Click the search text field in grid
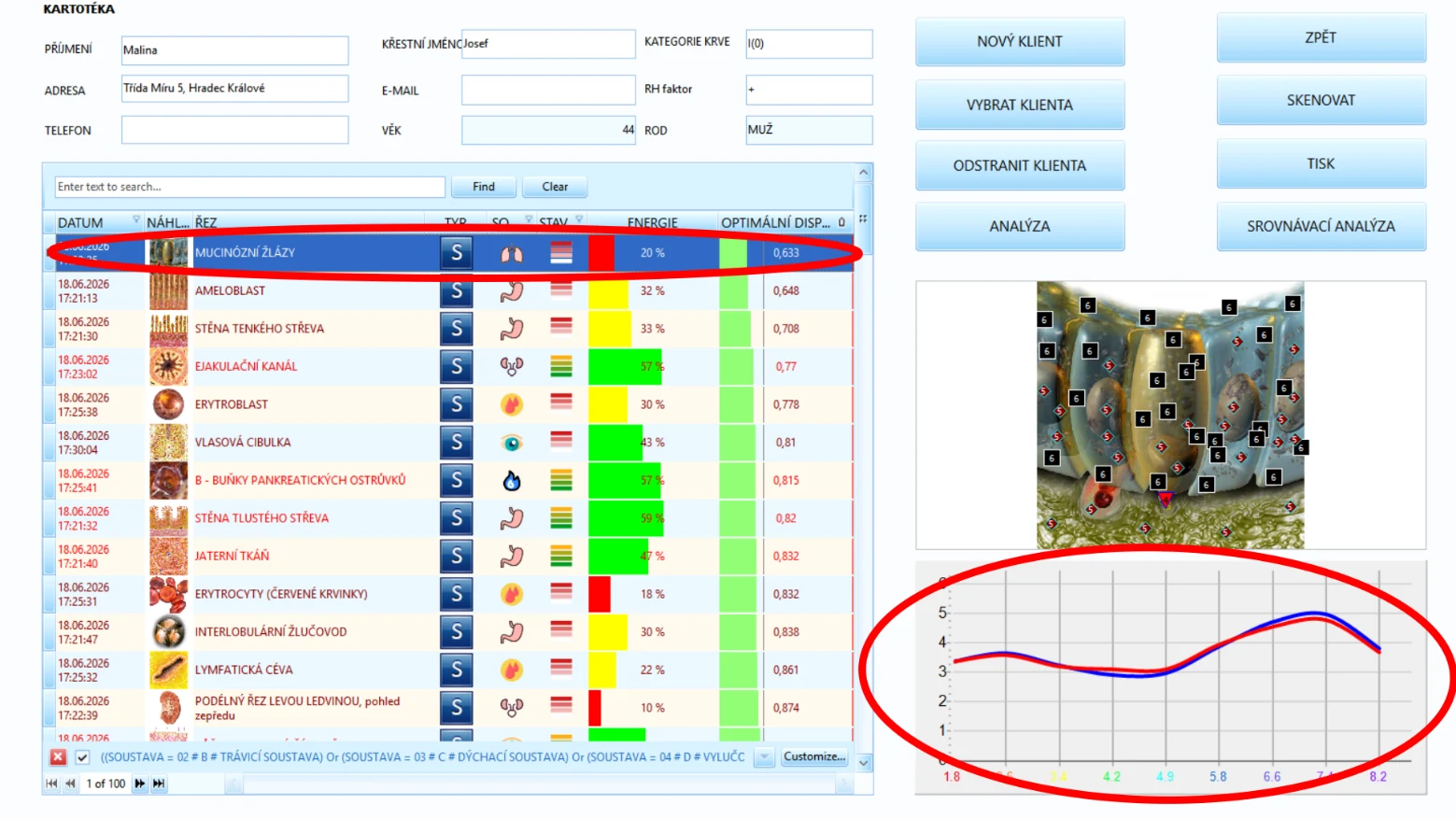This screenshot has height=819, width=1456. point(249,187)
